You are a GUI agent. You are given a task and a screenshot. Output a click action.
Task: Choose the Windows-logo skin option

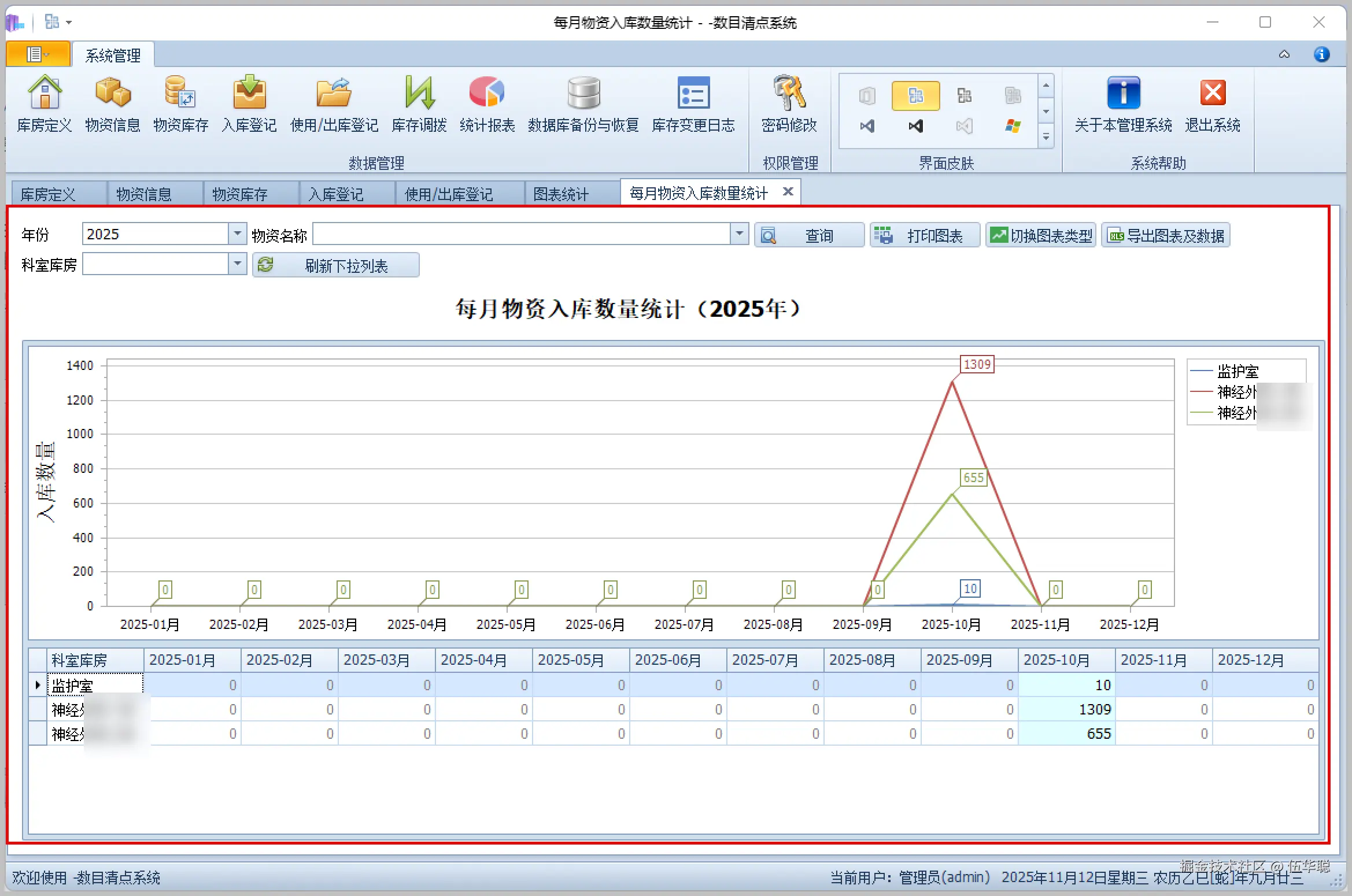1013,125
